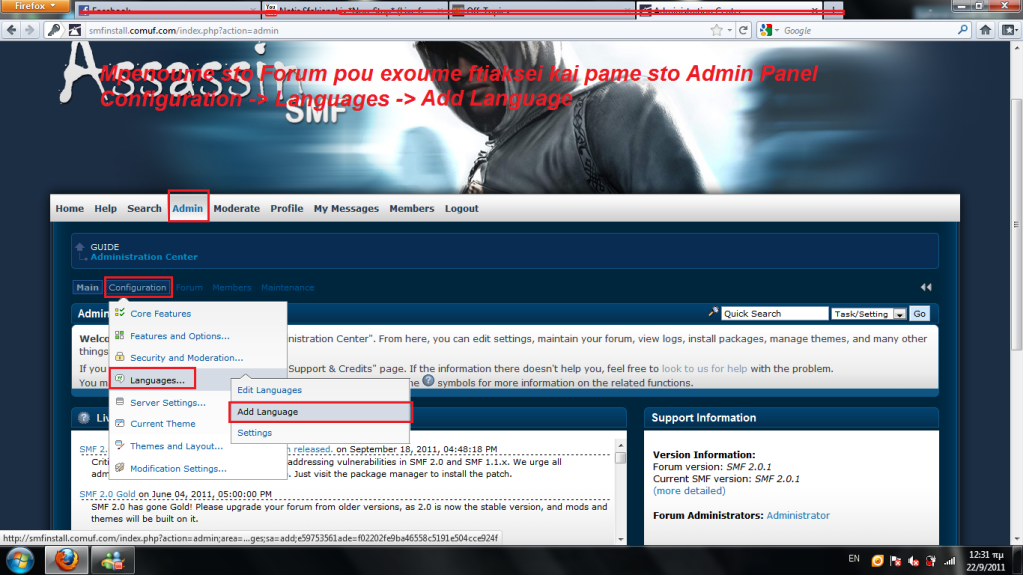The image size is (1023, 575).
Task: Choose Edit Languages in the submenu
Action: tap(269, 390)
